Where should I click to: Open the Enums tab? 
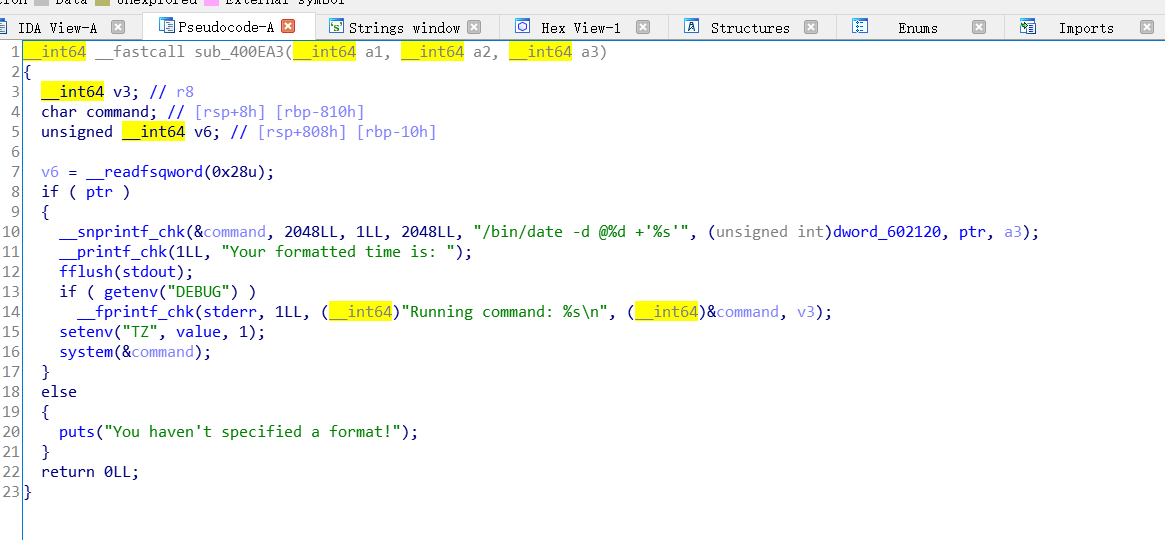pos(918,27)
